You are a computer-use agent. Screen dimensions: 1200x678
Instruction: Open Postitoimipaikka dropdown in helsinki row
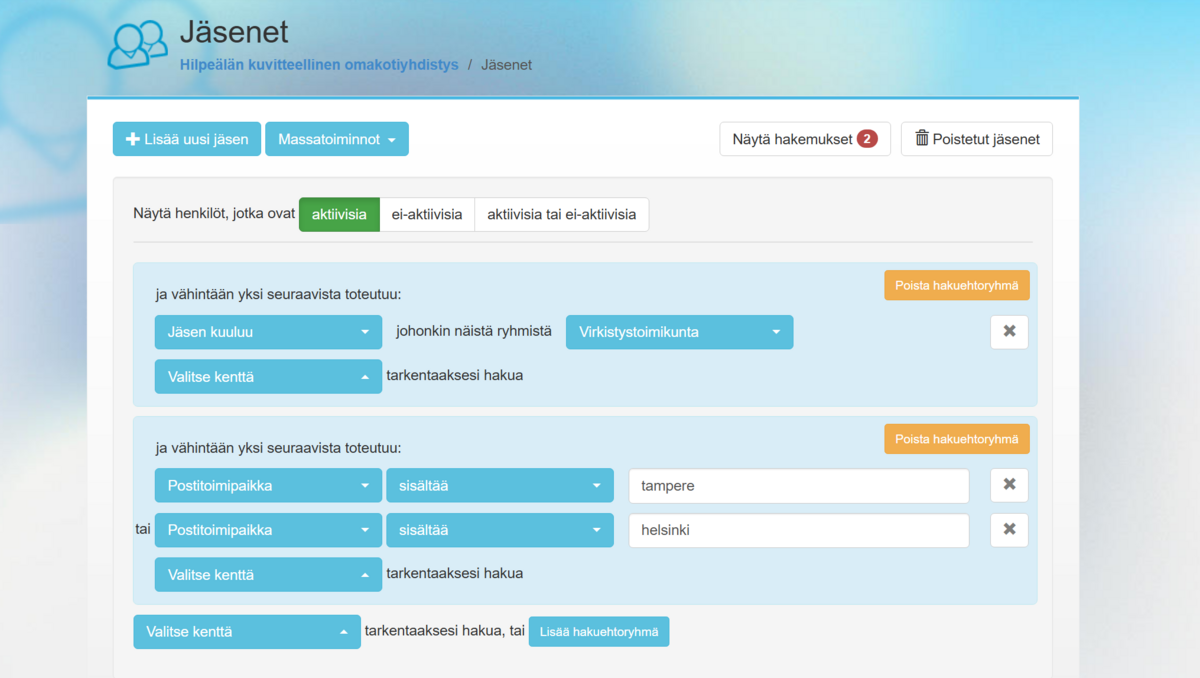268,530
